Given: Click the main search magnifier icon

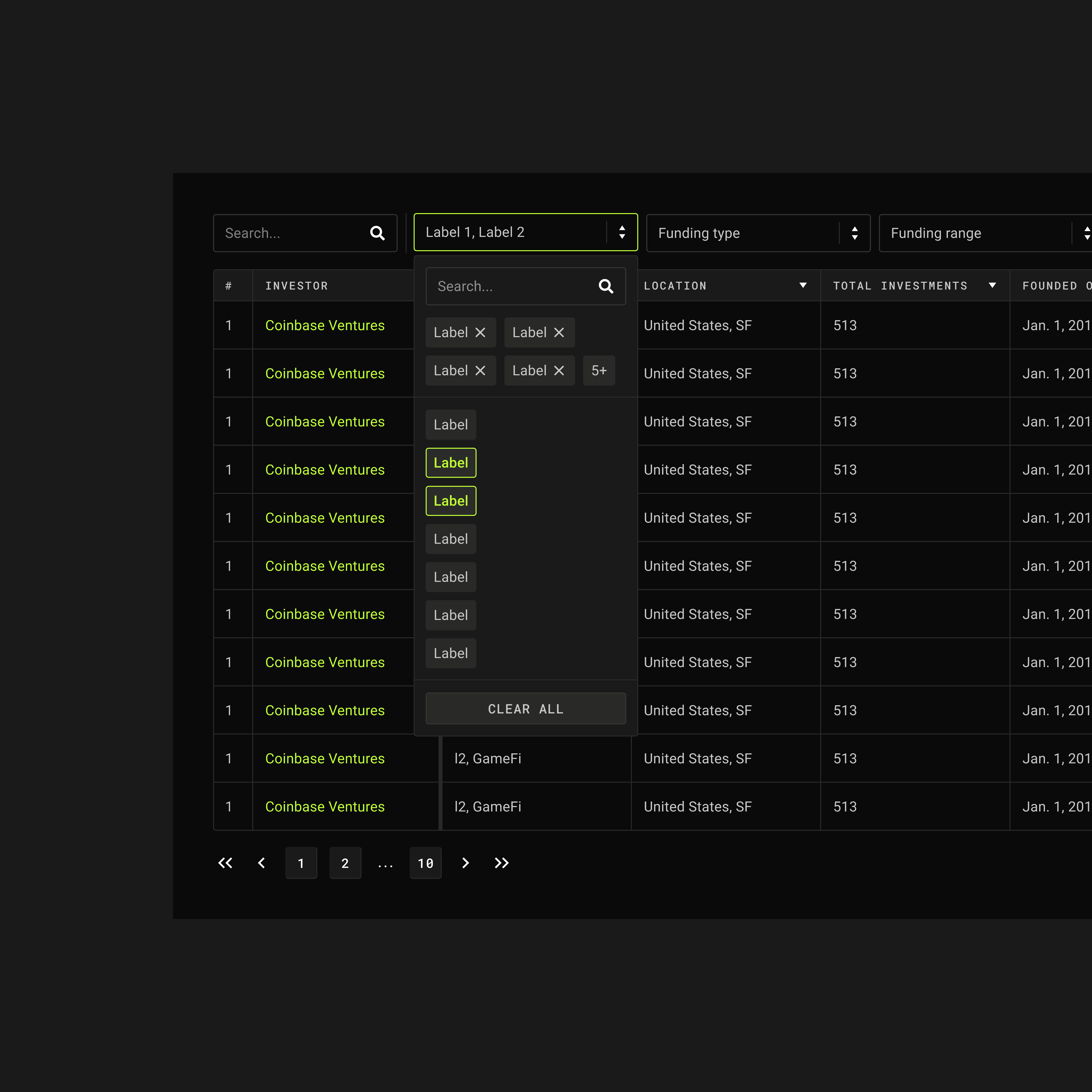Looking at the screenshot, I should click(377, 233).
